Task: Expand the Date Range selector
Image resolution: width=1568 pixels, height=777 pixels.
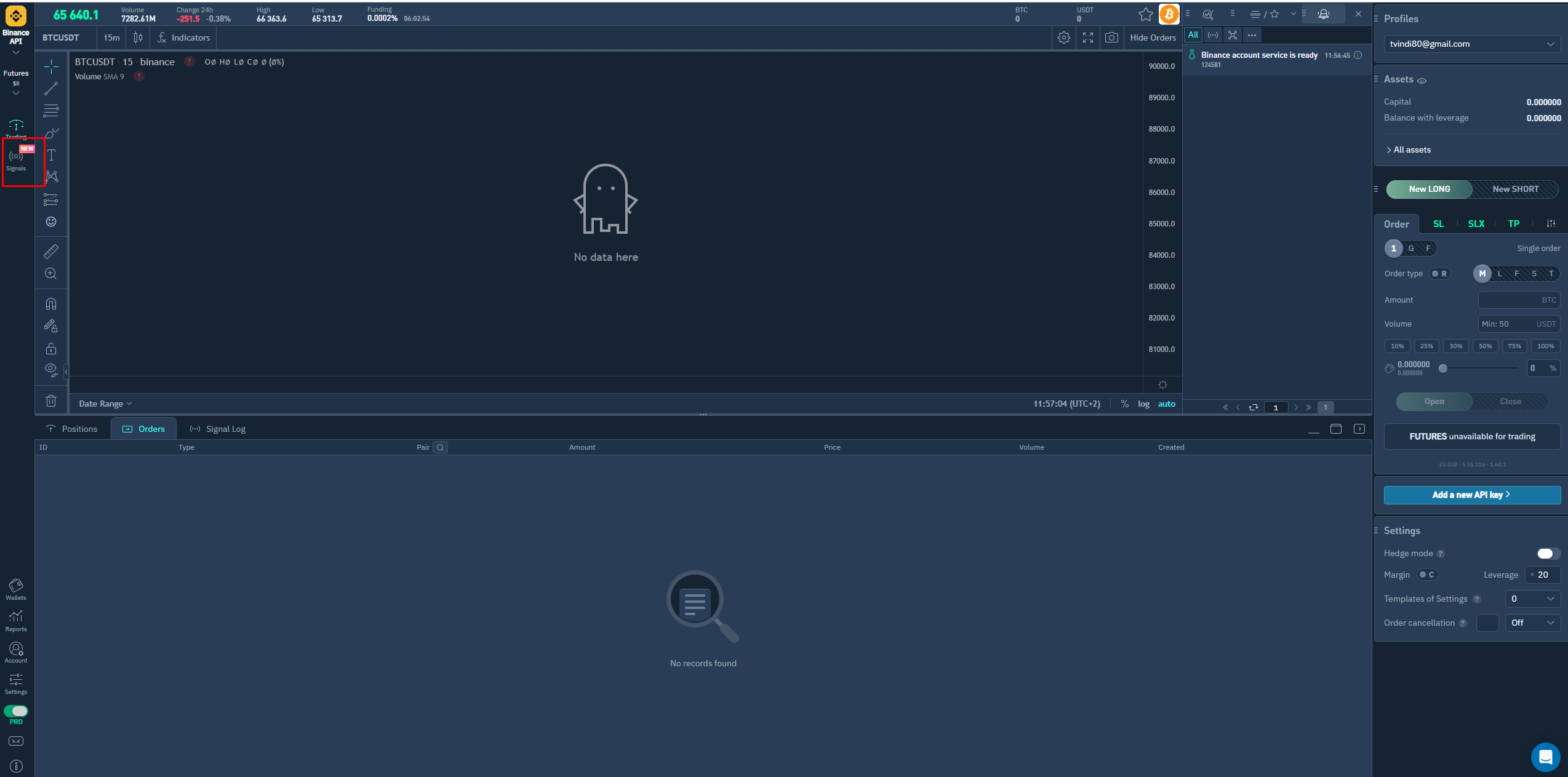Action: pyautogui.click(x=105, y=404)
